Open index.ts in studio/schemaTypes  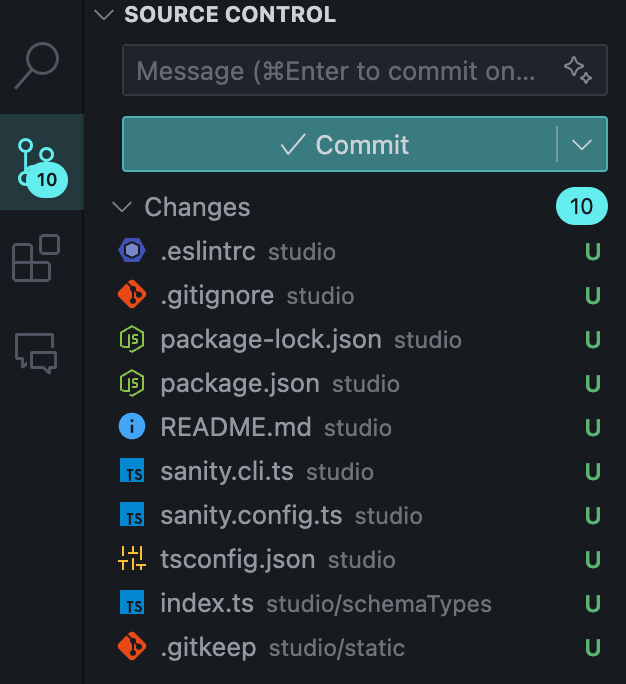(207, 604)
